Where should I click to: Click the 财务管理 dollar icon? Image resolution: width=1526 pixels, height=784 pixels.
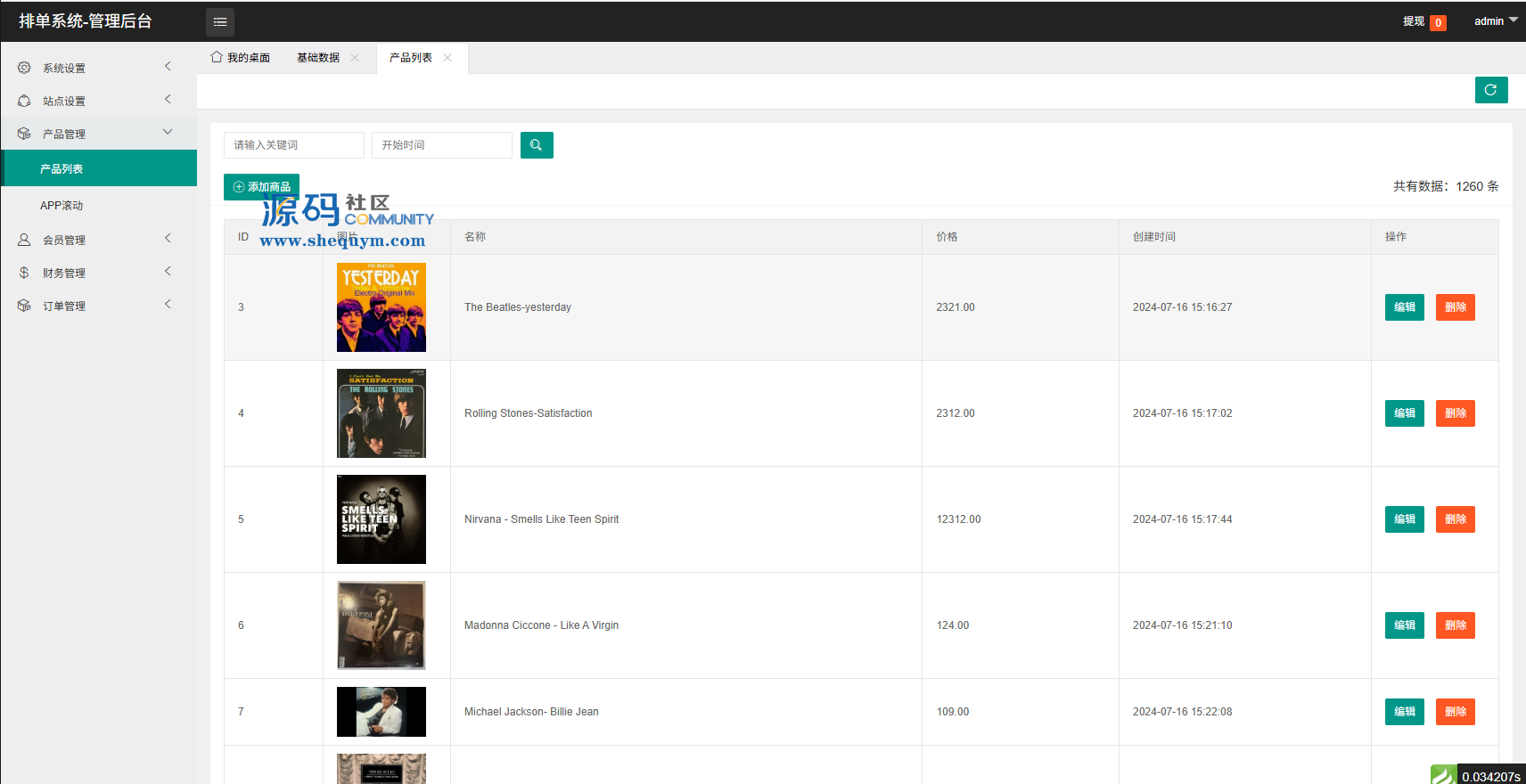(x=24, y=273)
